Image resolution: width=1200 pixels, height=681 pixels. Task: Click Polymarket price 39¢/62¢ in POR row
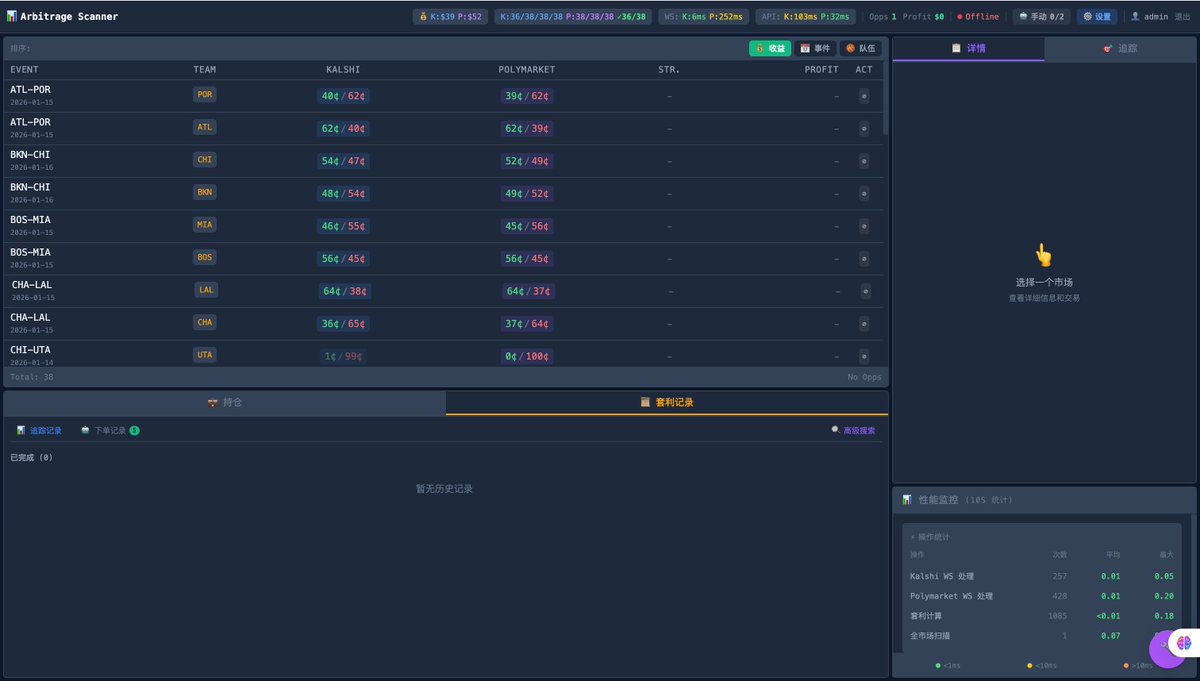[x=527, y=96]
